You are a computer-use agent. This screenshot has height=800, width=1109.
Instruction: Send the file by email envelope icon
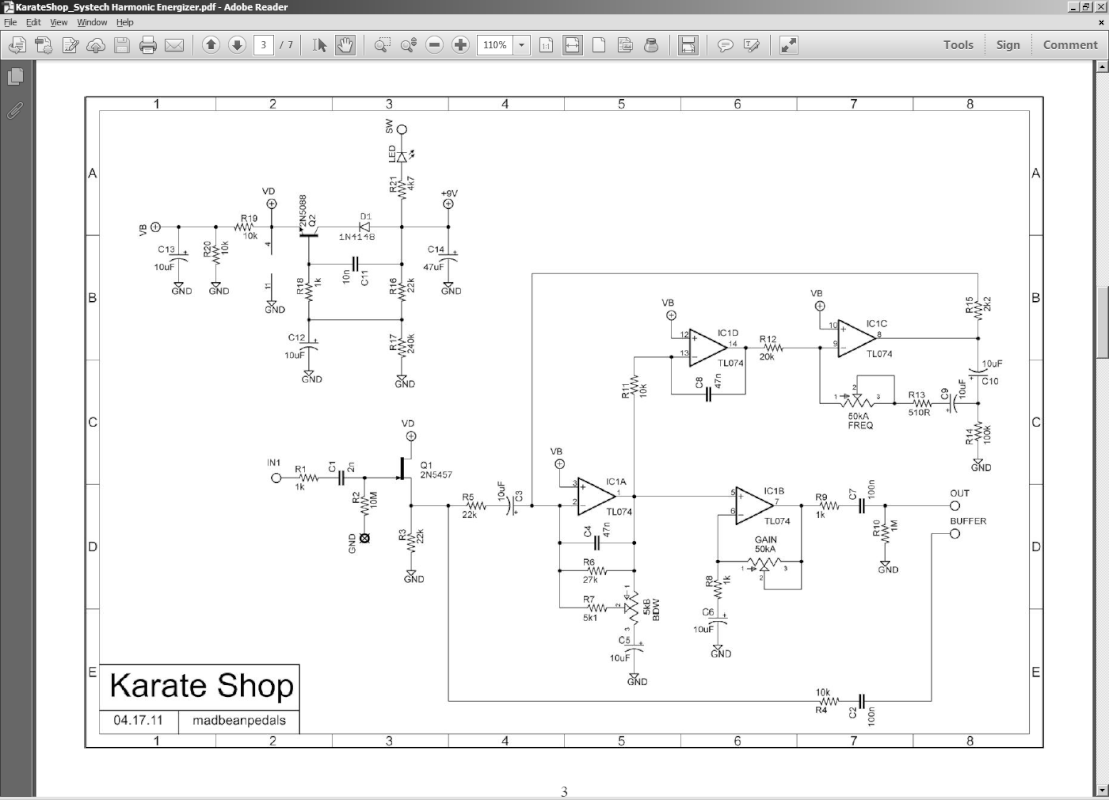[x=174, y=45]
